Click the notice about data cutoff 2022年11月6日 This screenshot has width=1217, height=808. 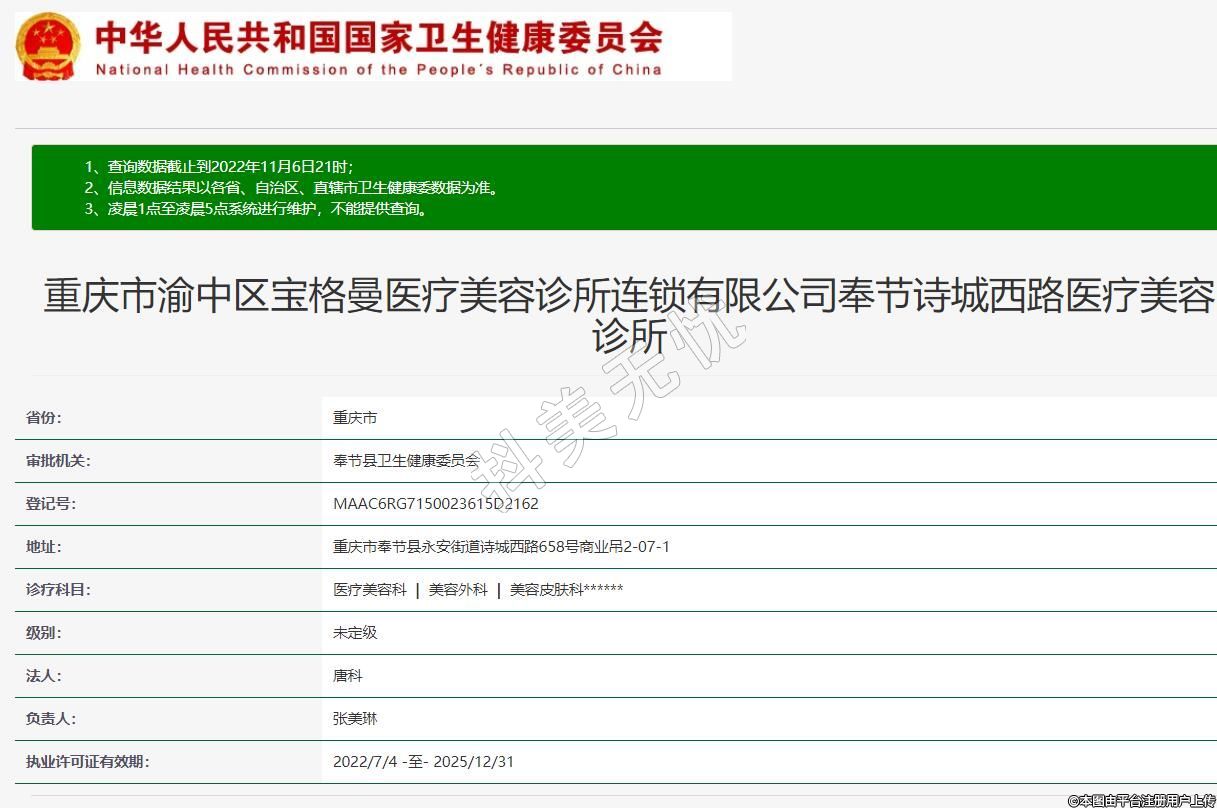point(230,166)
